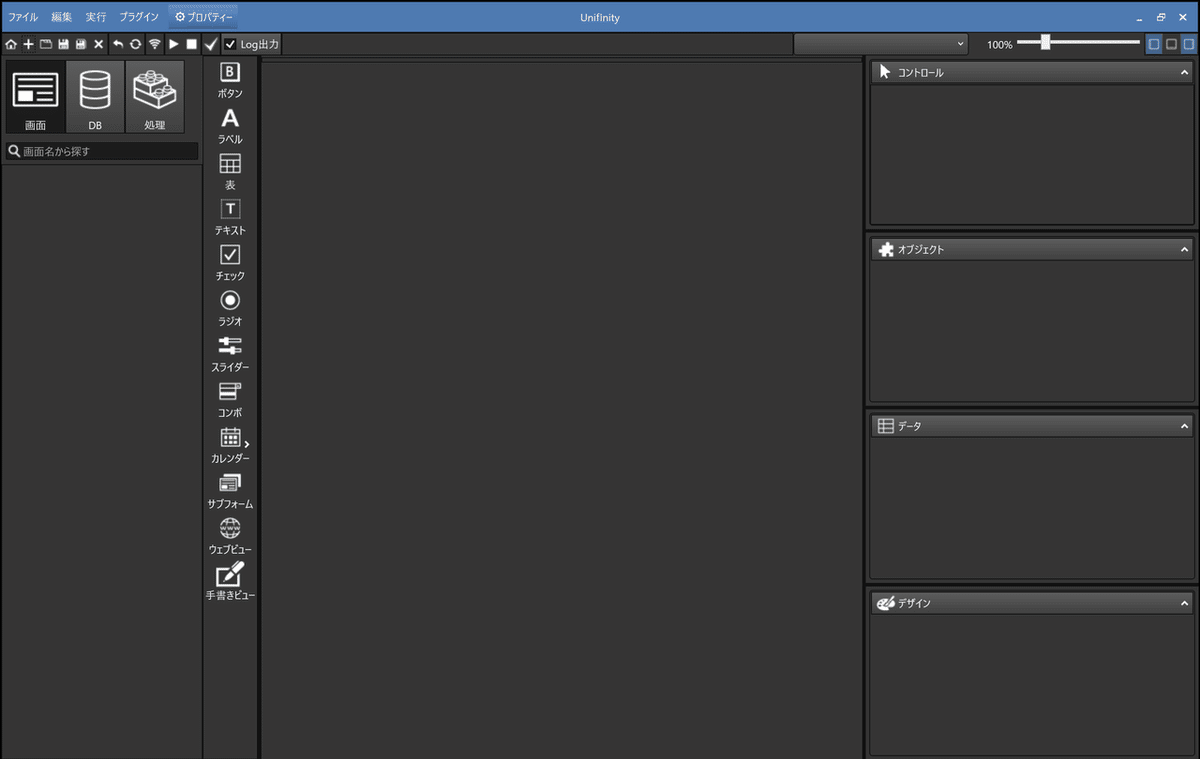Collapse the コントロール panel
The width and height of the screenshot is (1200, 759).
(1185, 72)
